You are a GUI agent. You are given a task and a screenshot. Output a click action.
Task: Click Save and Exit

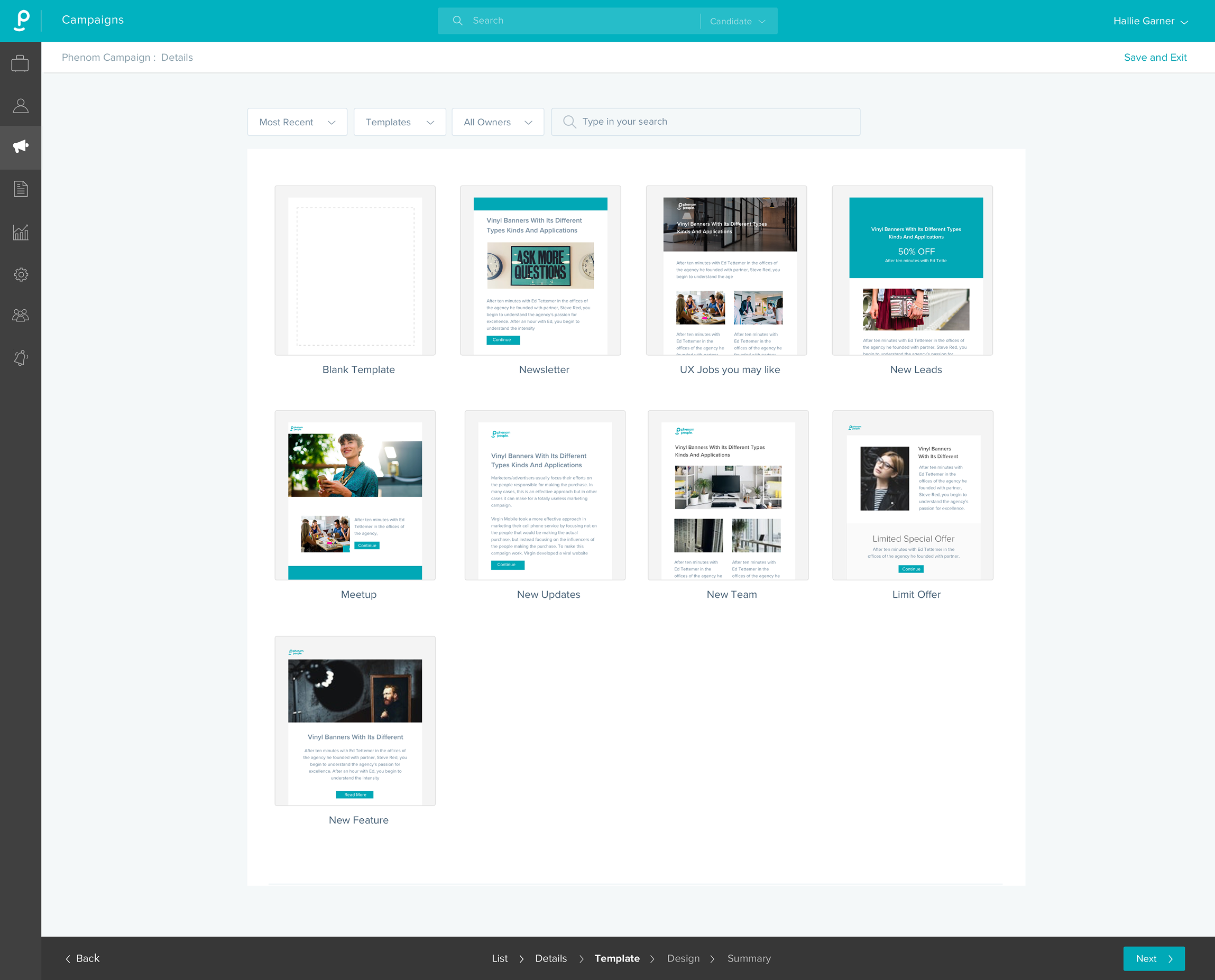[1155, 57]
